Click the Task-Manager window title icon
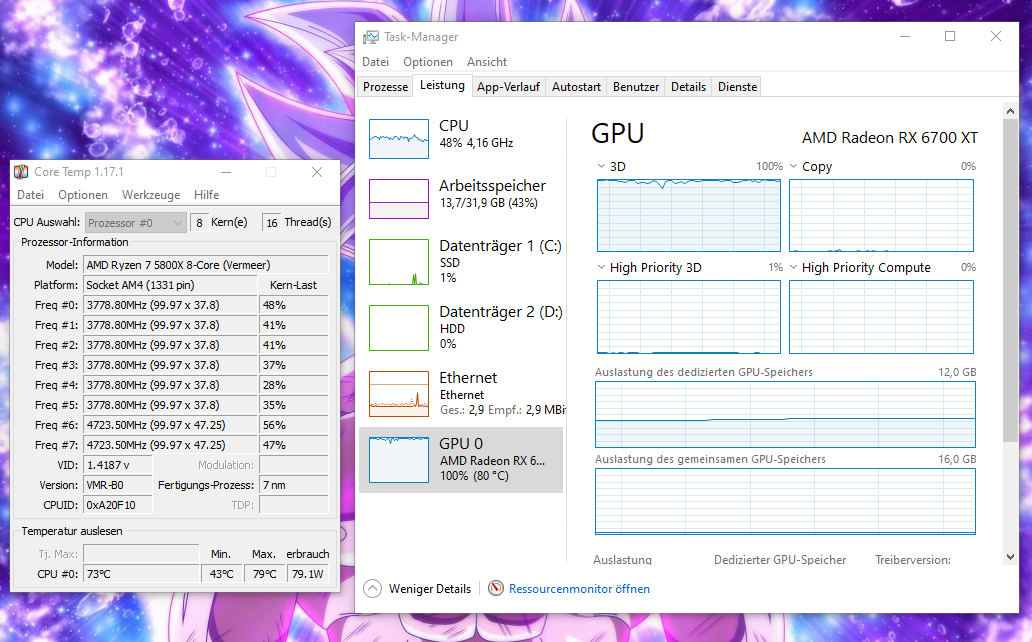This screenshot has width=1032, height=642. (371, 37)
